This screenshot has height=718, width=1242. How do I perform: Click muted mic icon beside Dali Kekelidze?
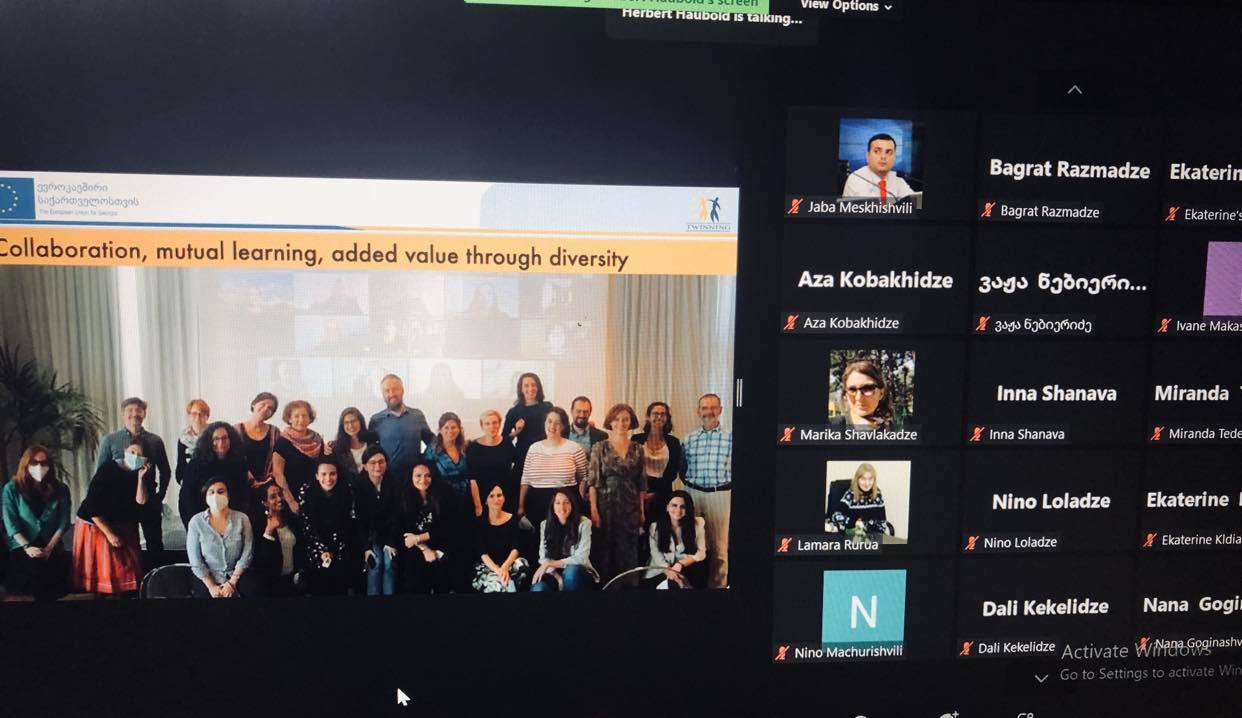(x=966, y=648)
